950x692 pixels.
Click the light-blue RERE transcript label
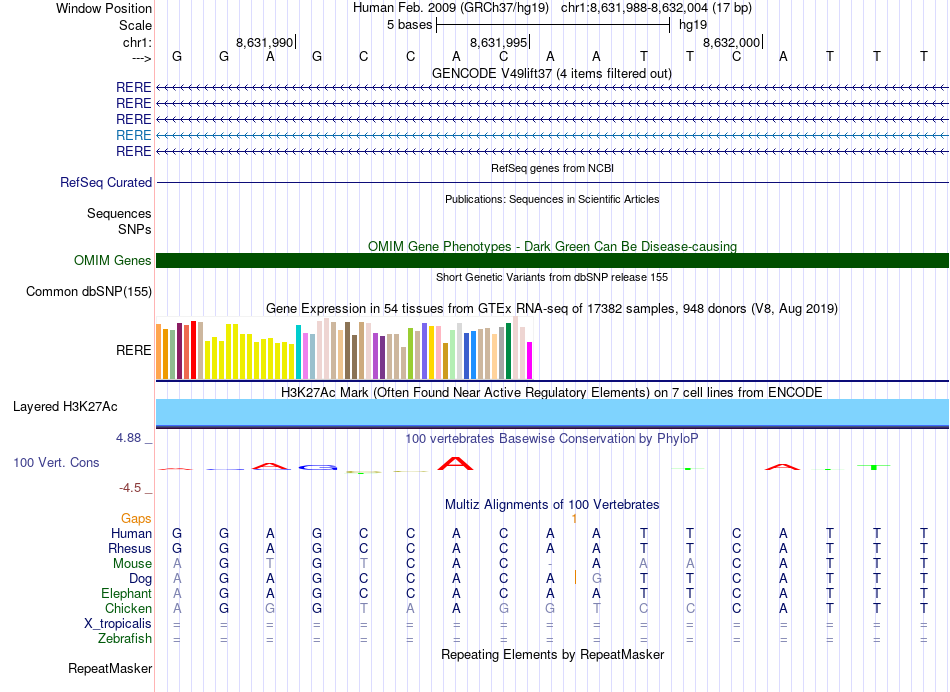133,135
